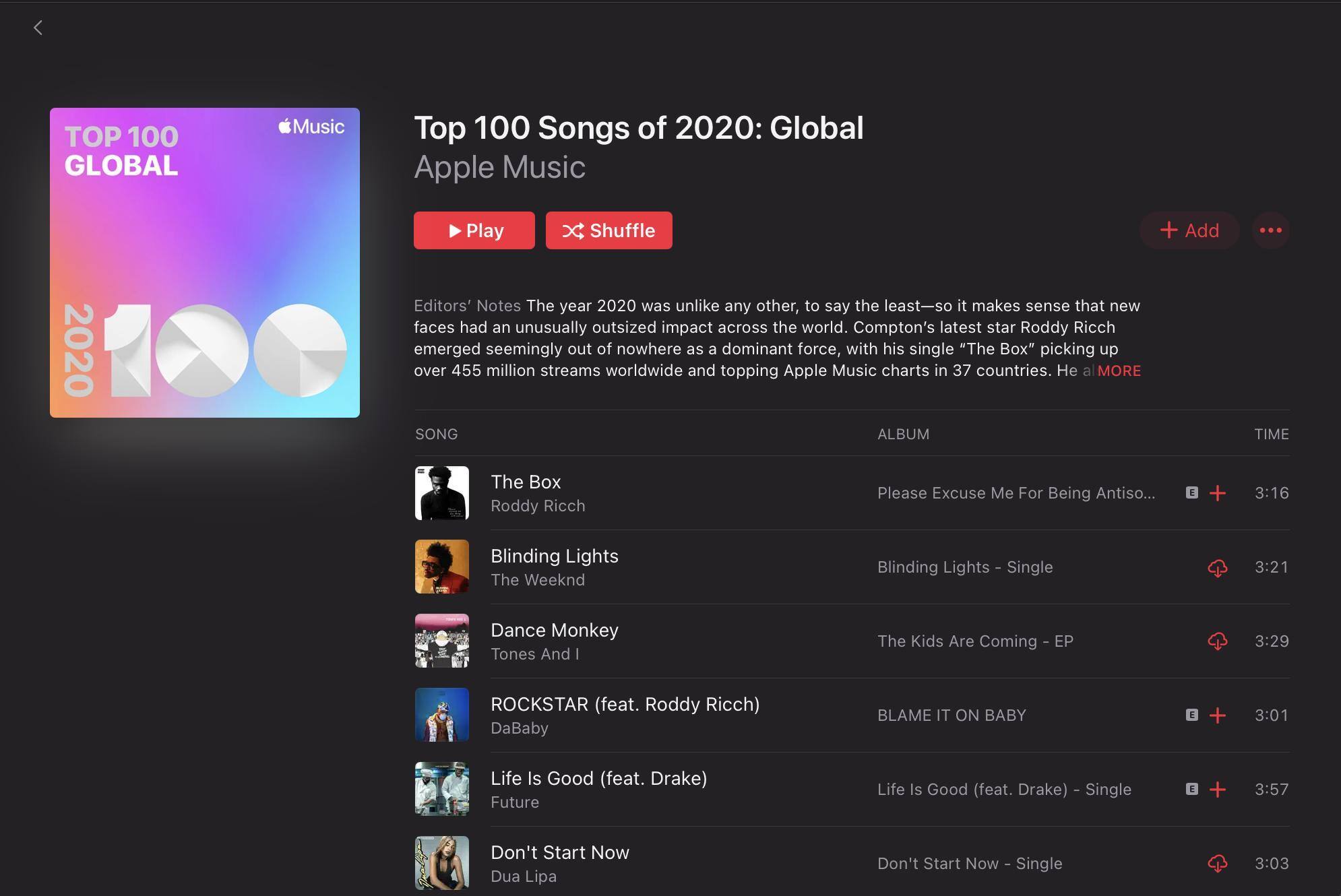The width and height of the screenshot is (1341, 896).
Task: Open the Apple Music curator link
Action: click(499, 167)
